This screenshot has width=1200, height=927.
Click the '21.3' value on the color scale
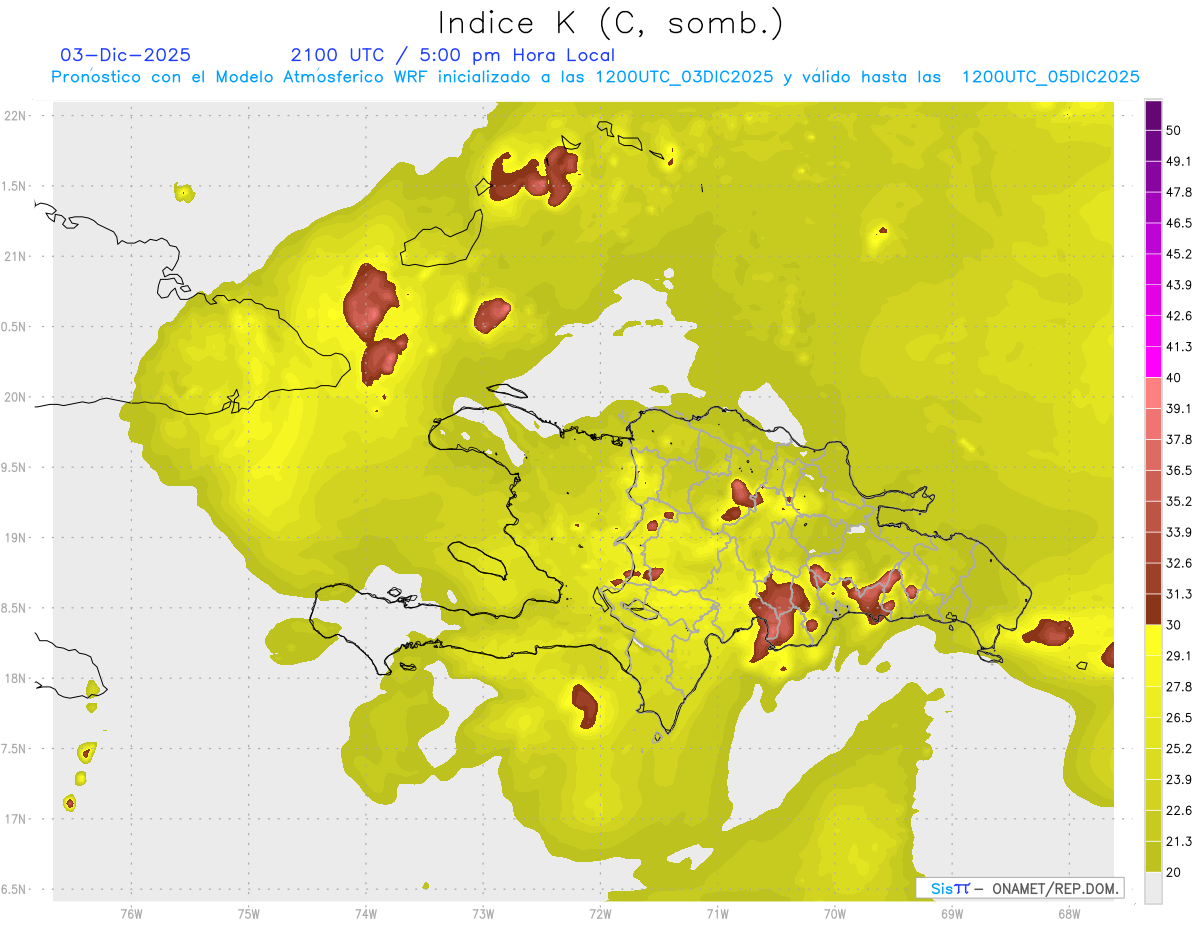1178,841
